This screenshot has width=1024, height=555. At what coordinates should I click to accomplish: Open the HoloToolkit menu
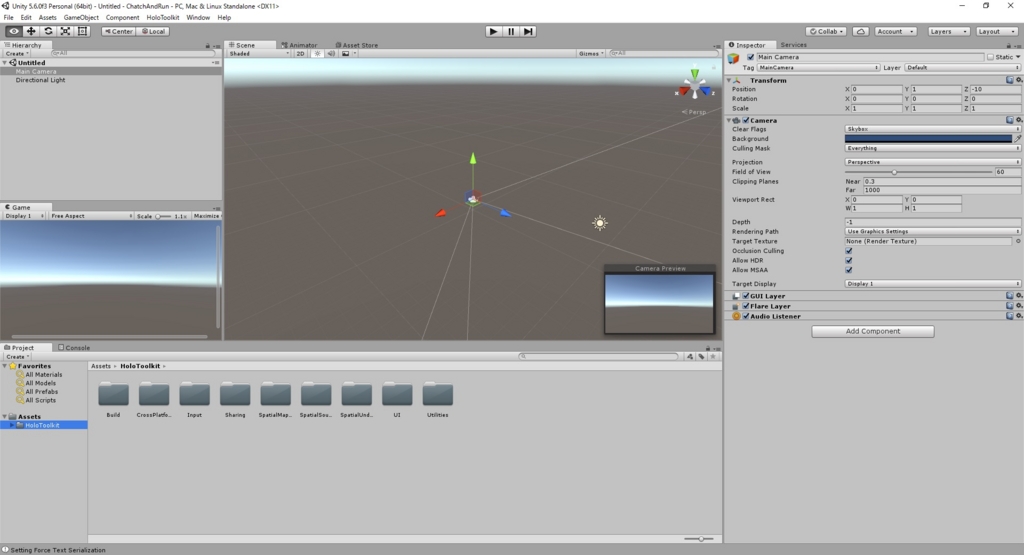point(163,18)
